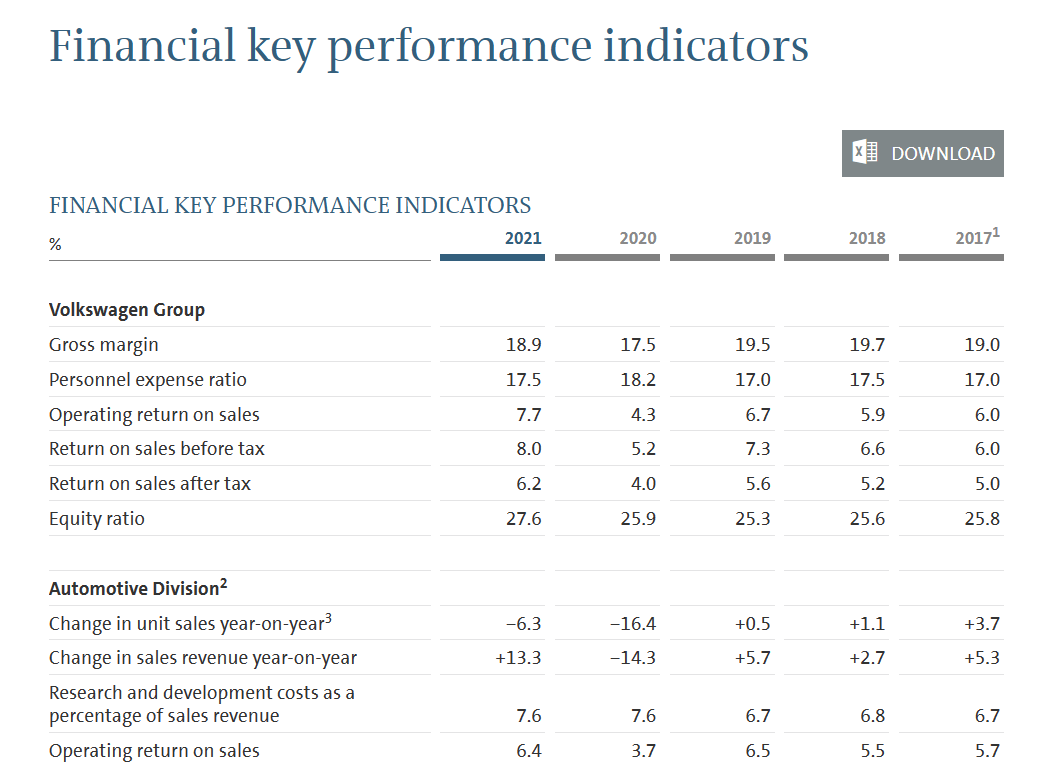Click Return on sales before tax label
Image resolution: width=1052 pixels, height=764 pixels.
click(x=157, y=449)
